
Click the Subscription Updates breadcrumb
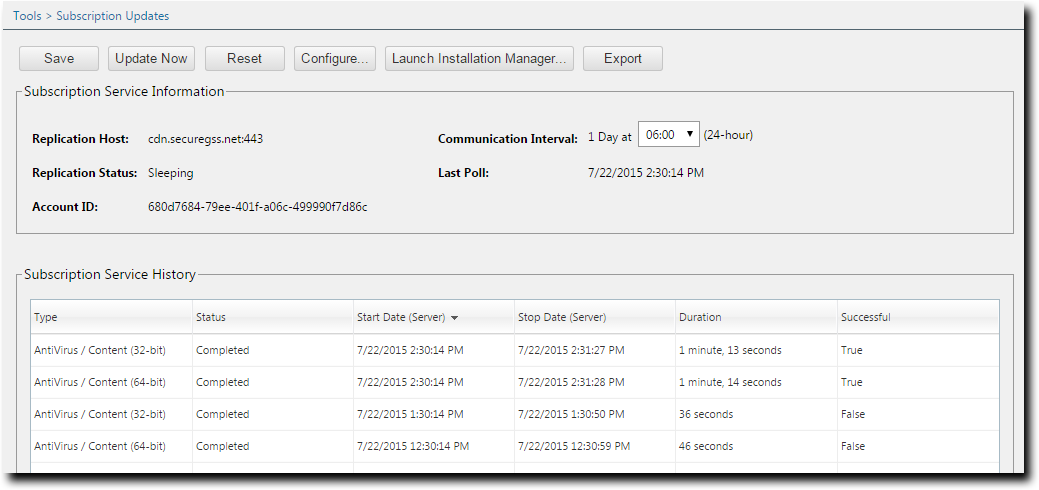112,16
